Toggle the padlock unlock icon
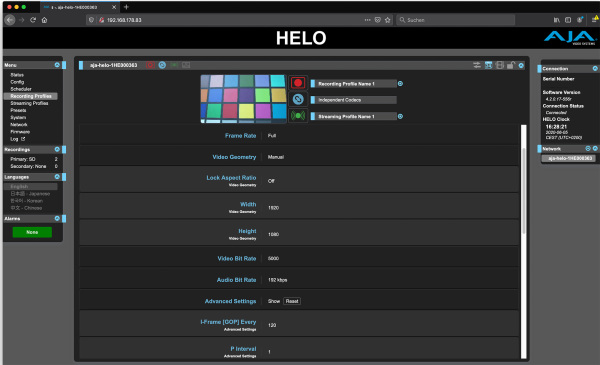The image size is (600, 365). click(510, 65)
